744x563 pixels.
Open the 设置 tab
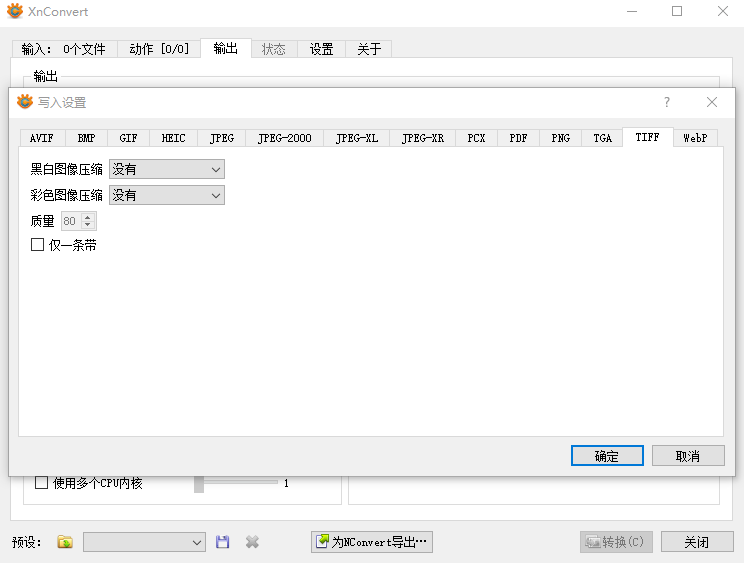pyautogui.click(x=321, y=49)
